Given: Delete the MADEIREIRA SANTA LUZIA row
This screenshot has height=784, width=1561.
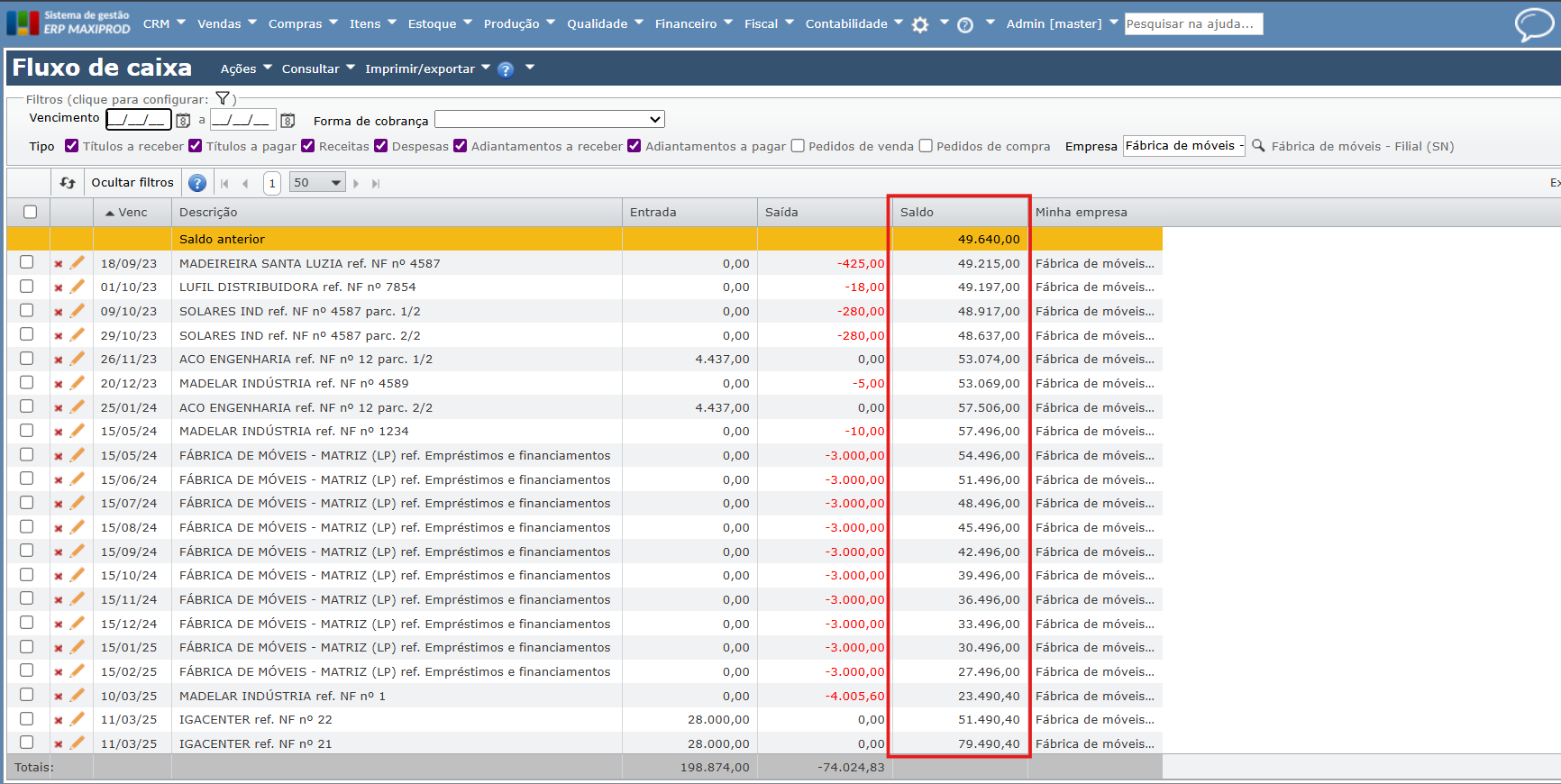Looking at the screenshot, I should [59, 264].
